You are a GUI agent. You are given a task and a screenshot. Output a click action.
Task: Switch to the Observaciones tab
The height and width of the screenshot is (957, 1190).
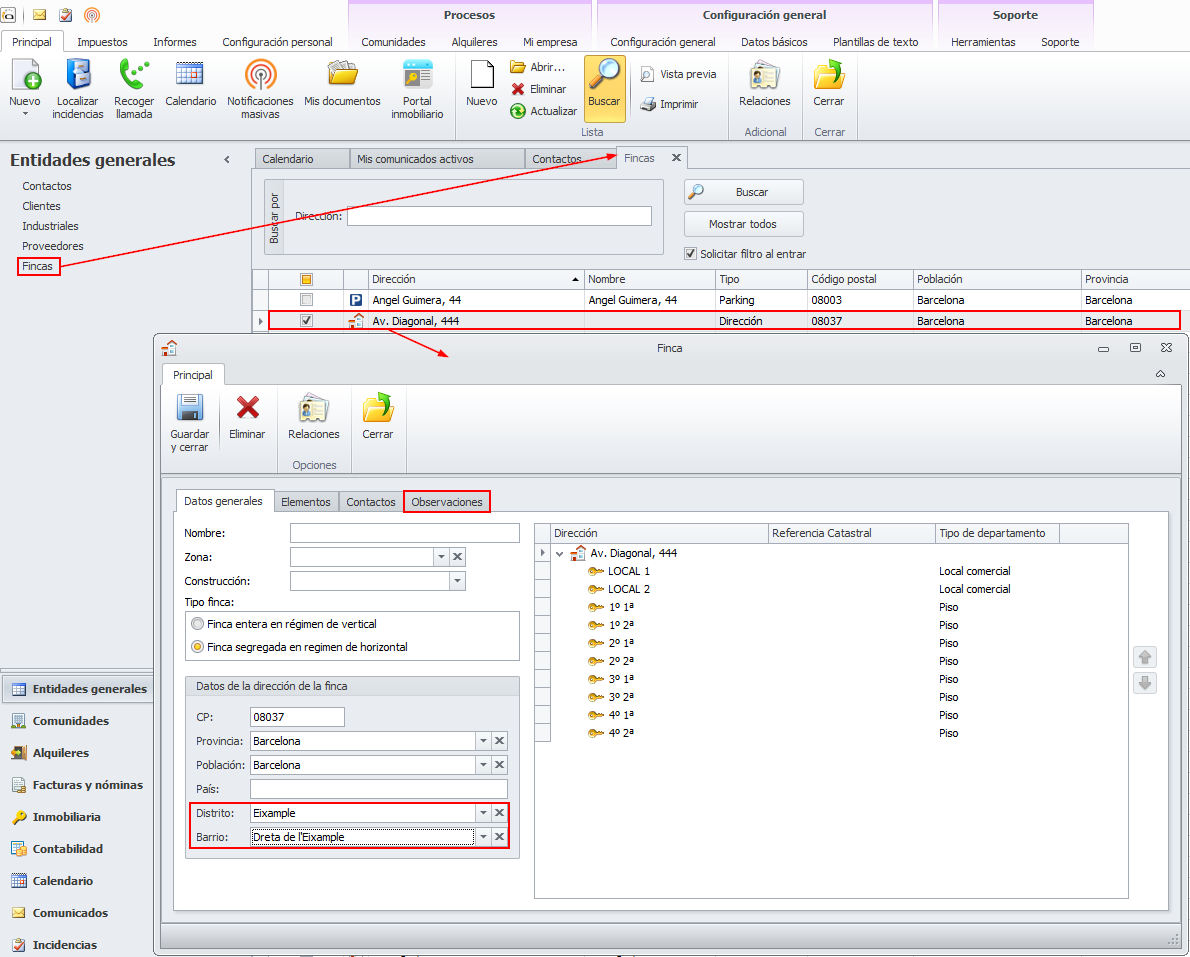(447, 502)
